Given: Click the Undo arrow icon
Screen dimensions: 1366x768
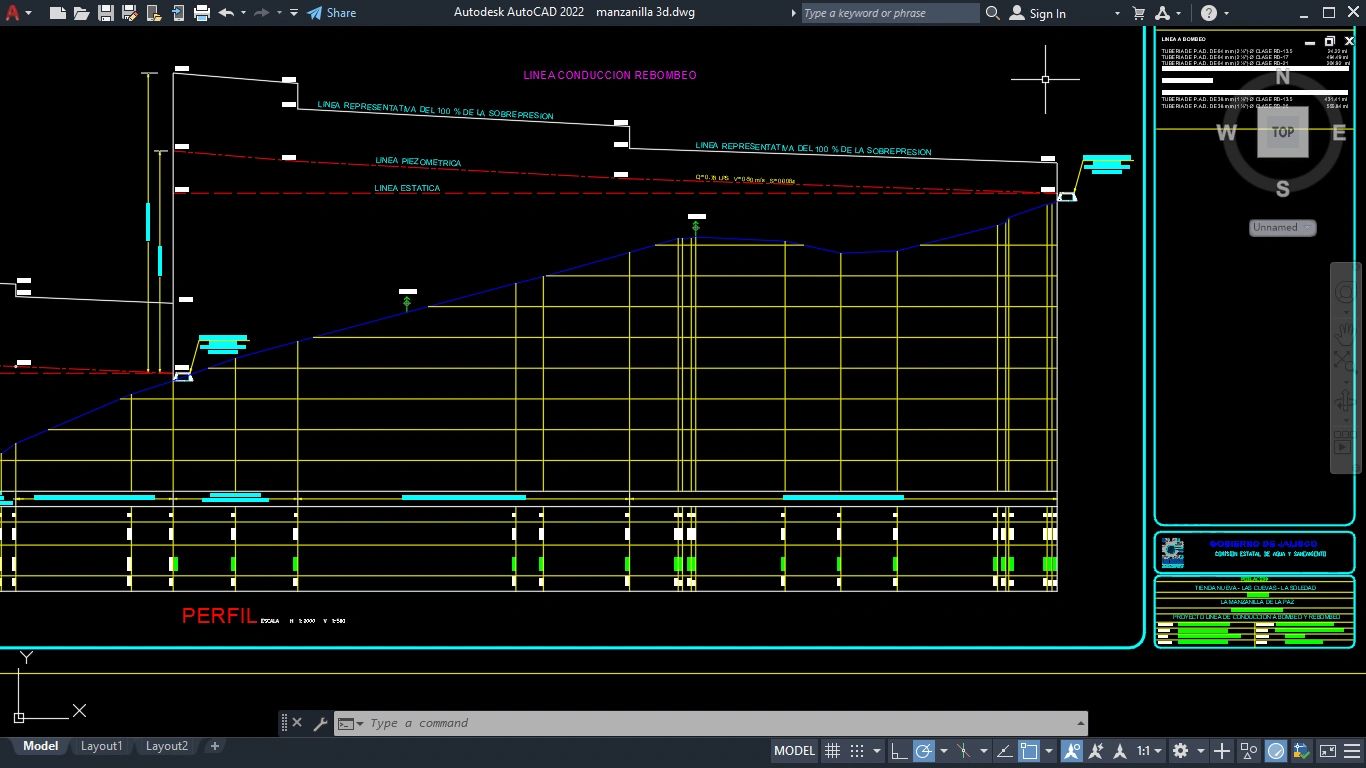Looking at the screenshot, I should [226, 13].
